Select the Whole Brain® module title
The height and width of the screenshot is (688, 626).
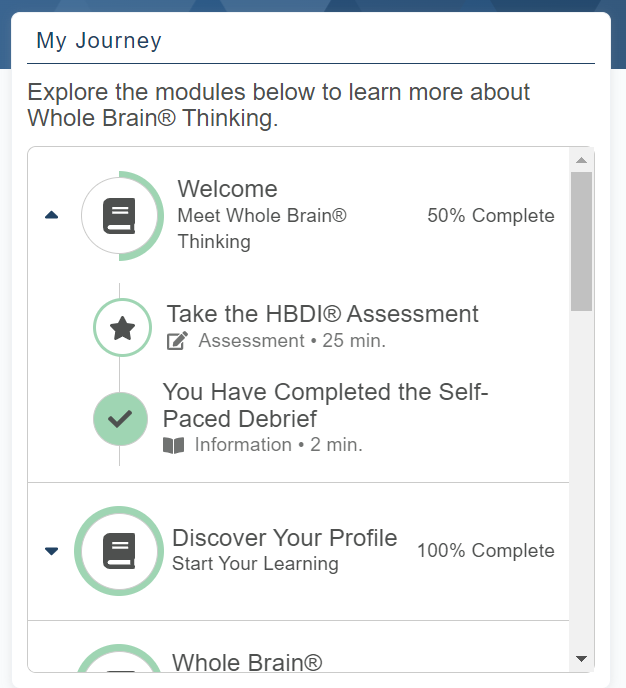(x=246, y=662)
